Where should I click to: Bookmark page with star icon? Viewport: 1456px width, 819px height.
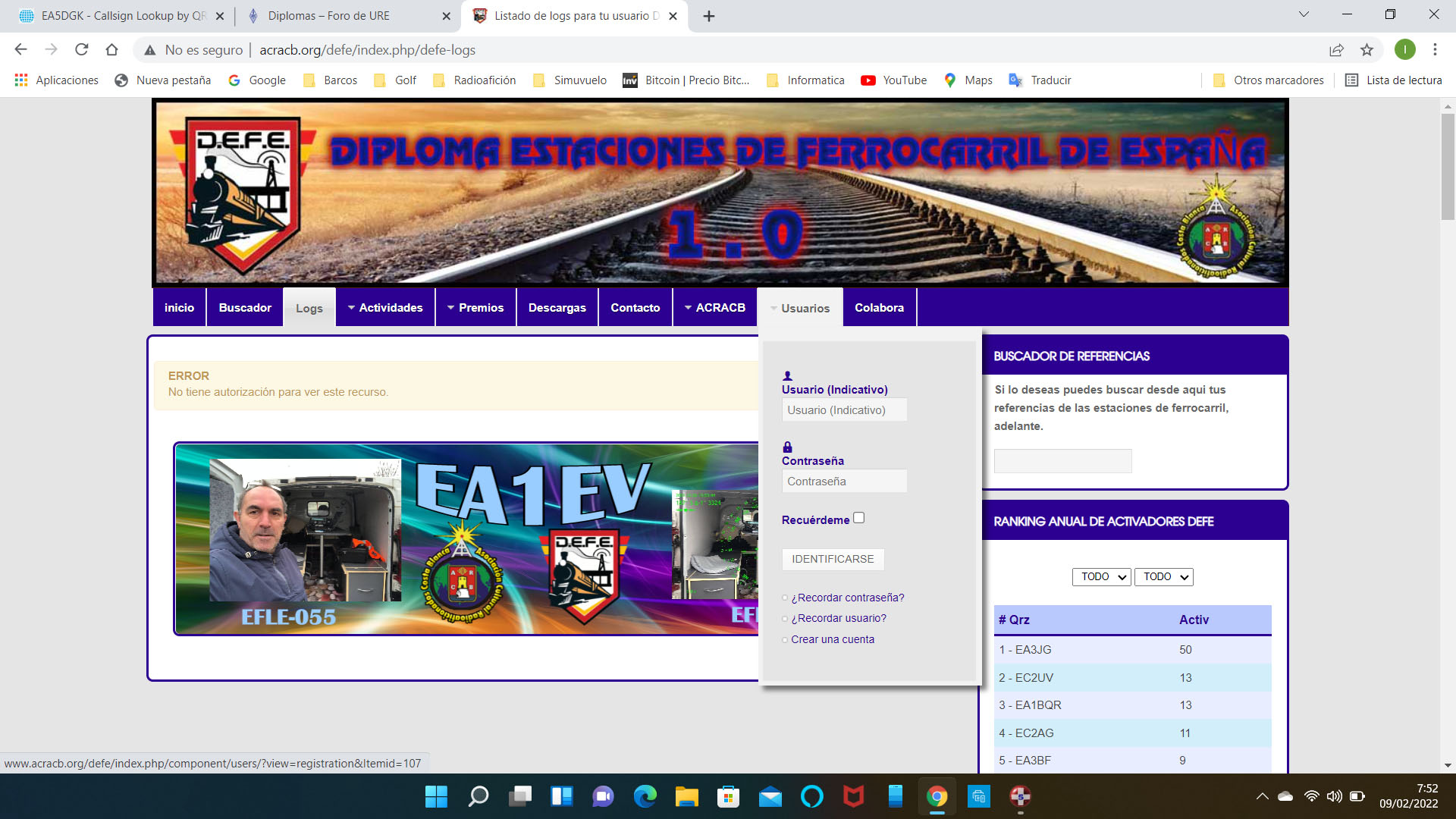1367,50
